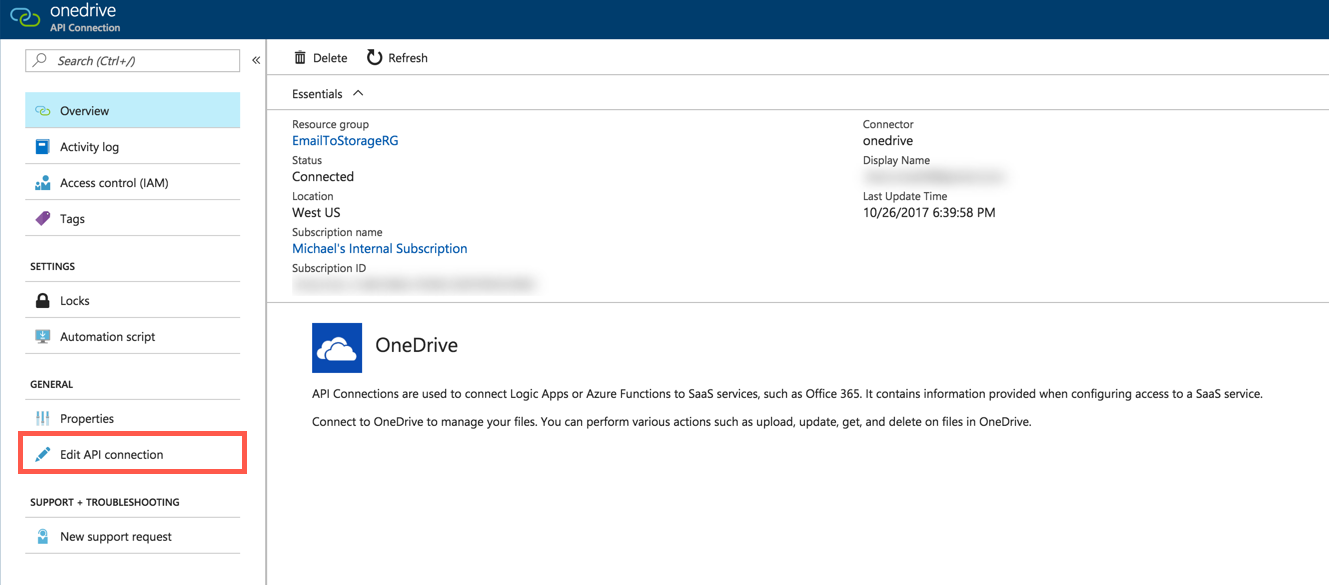Open Michael's Internal Subscription link

380,249
